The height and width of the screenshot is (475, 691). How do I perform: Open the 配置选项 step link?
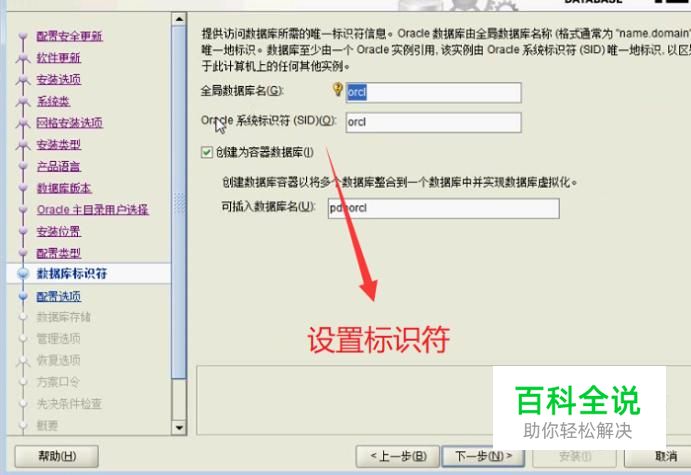click(x=59, y=296)
